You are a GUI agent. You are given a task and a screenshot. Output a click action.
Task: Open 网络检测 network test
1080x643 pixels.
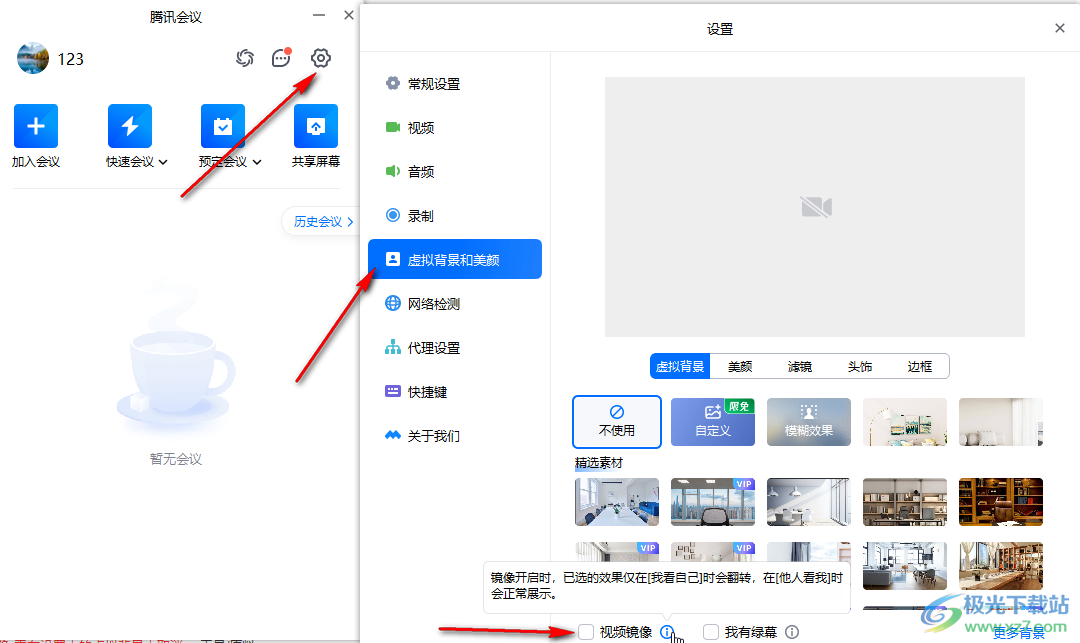[x=455, y=304]
